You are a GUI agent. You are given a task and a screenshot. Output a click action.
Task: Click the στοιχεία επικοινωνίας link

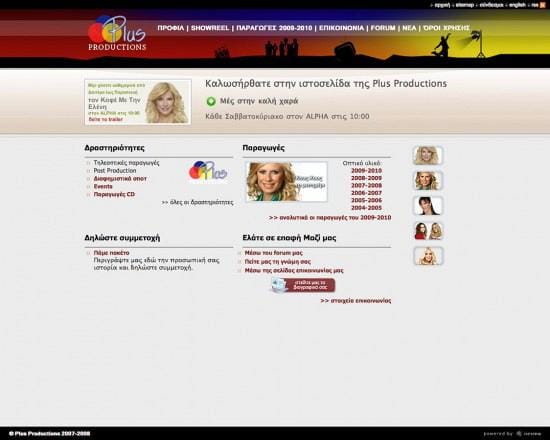[356, 301]
